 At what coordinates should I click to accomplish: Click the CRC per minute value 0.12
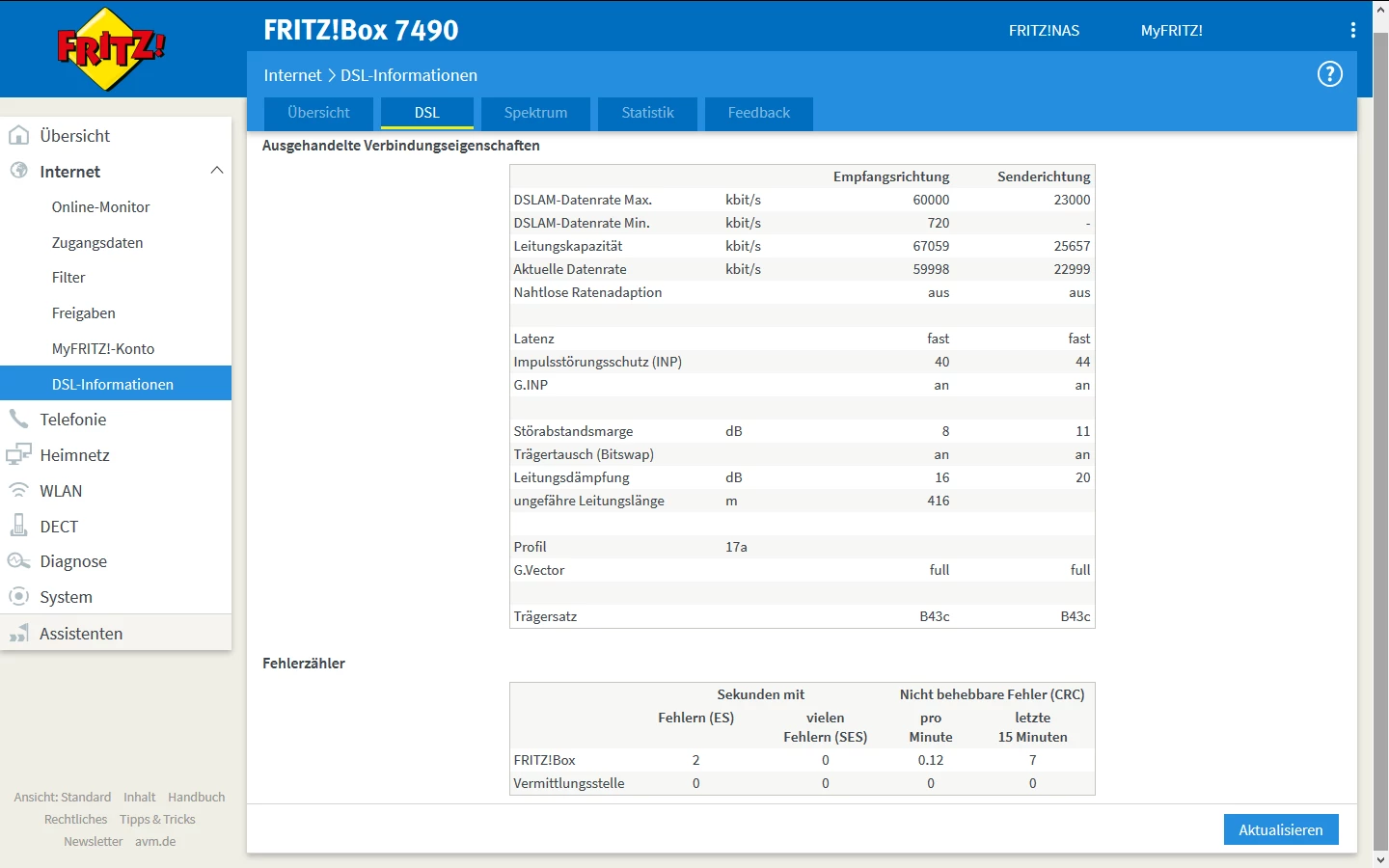click(x=931, y=760)
